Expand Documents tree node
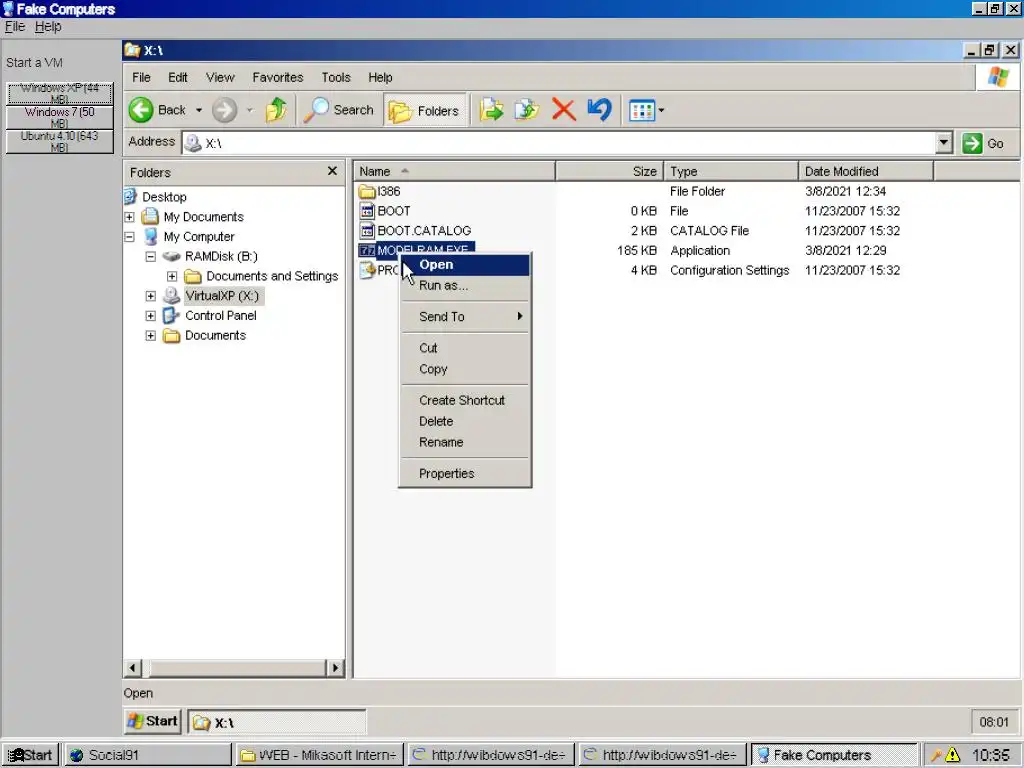1024x768 pixels. click(150, 336)
